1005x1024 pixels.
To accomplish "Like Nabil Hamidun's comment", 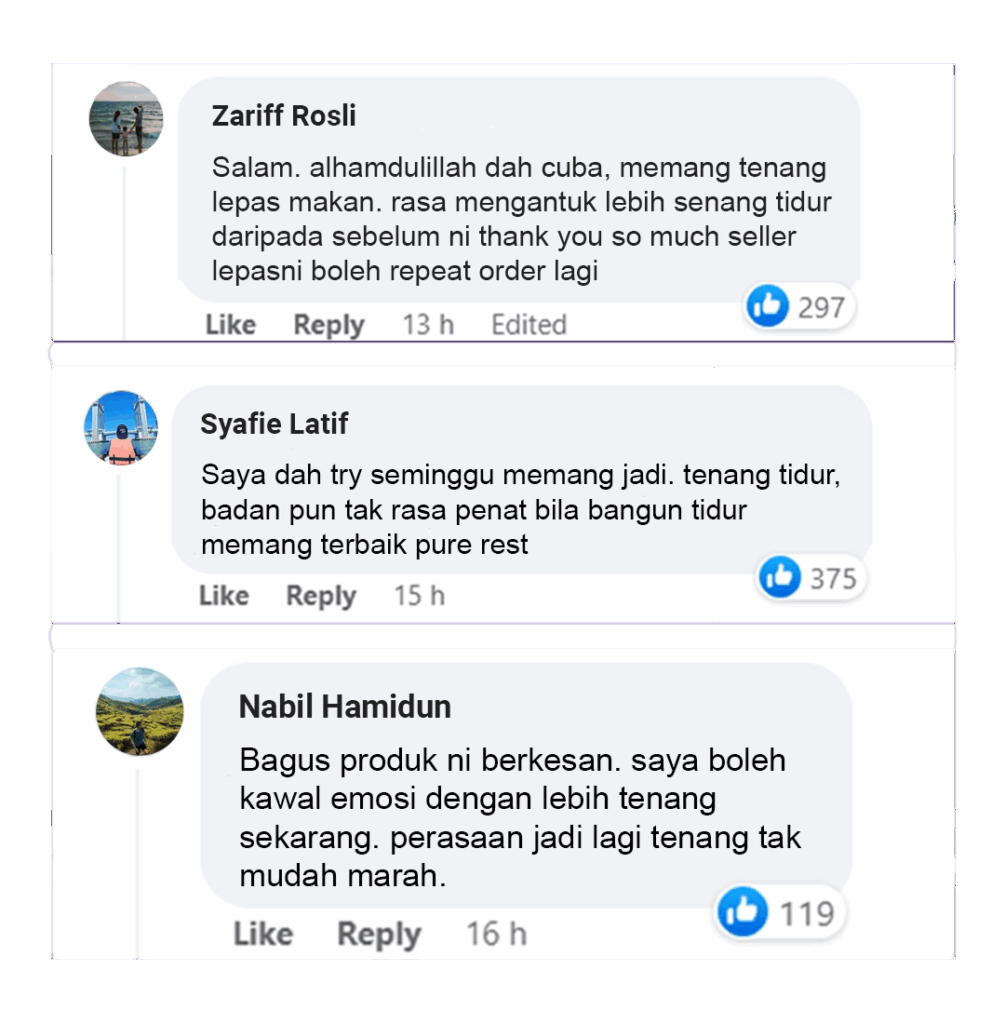I will click(263, 934).
